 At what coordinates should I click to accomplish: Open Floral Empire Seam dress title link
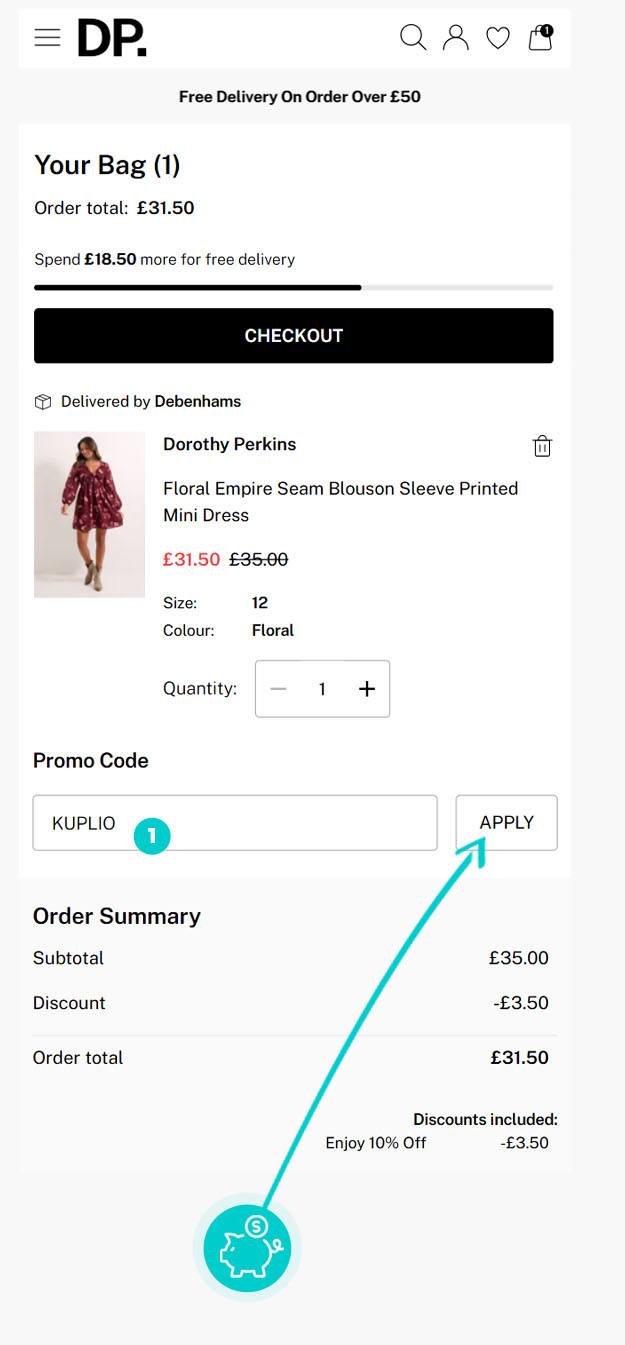(340, 501)
